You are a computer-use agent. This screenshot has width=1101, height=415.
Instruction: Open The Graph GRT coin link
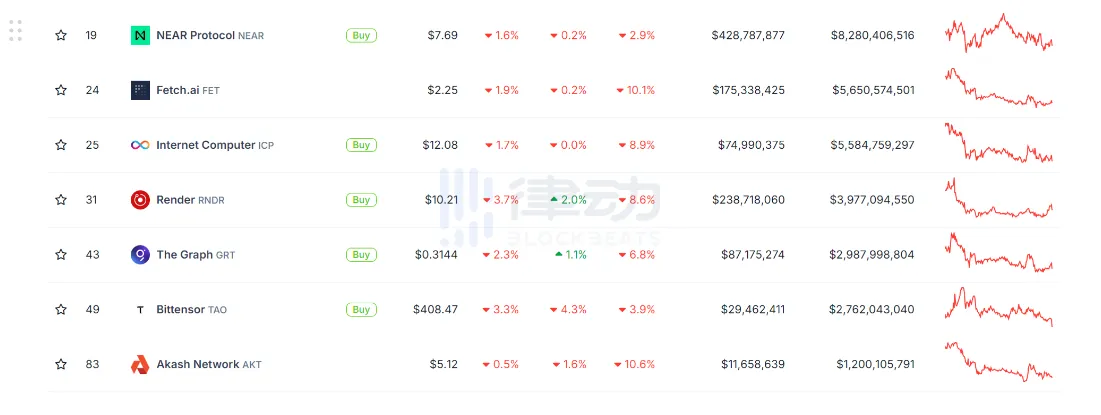tap(185, 255)
